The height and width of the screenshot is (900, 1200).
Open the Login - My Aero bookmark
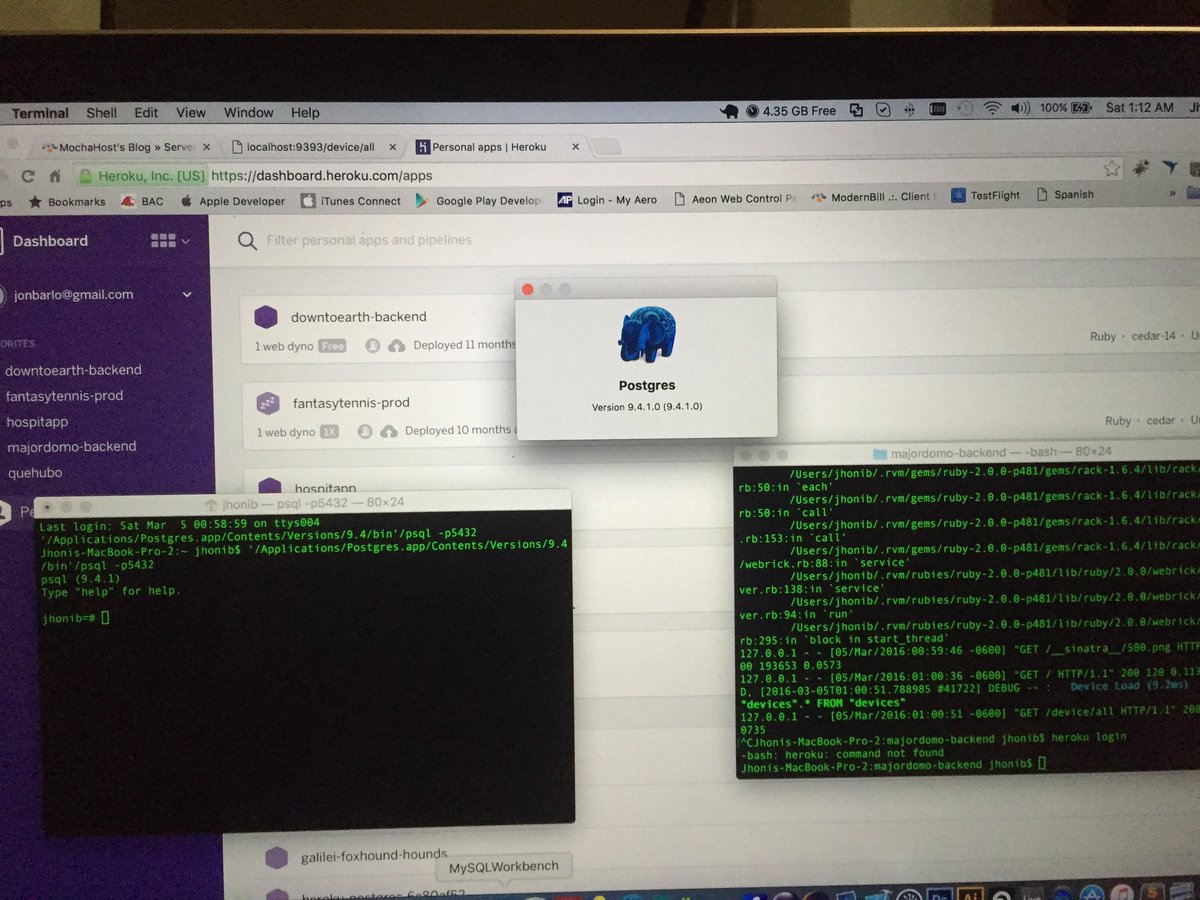coord(607,199)
